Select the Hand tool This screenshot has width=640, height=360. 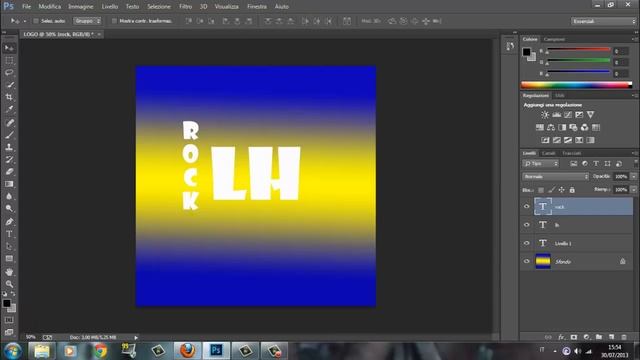pyautogui.click(x=9, y=272)
